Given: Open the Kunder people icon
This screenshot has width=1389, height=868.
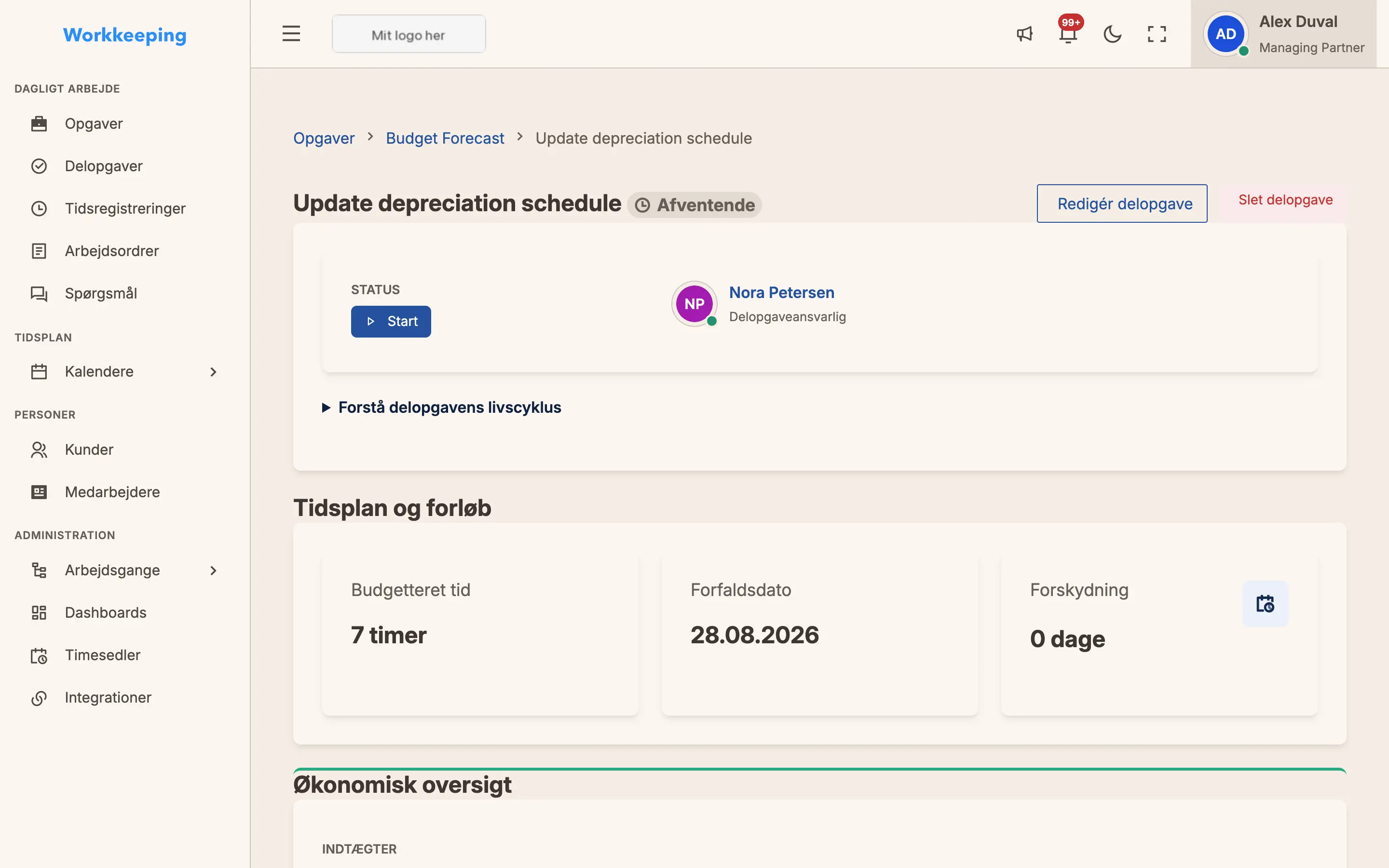Looking at the screenshot, I should (39, 450).
